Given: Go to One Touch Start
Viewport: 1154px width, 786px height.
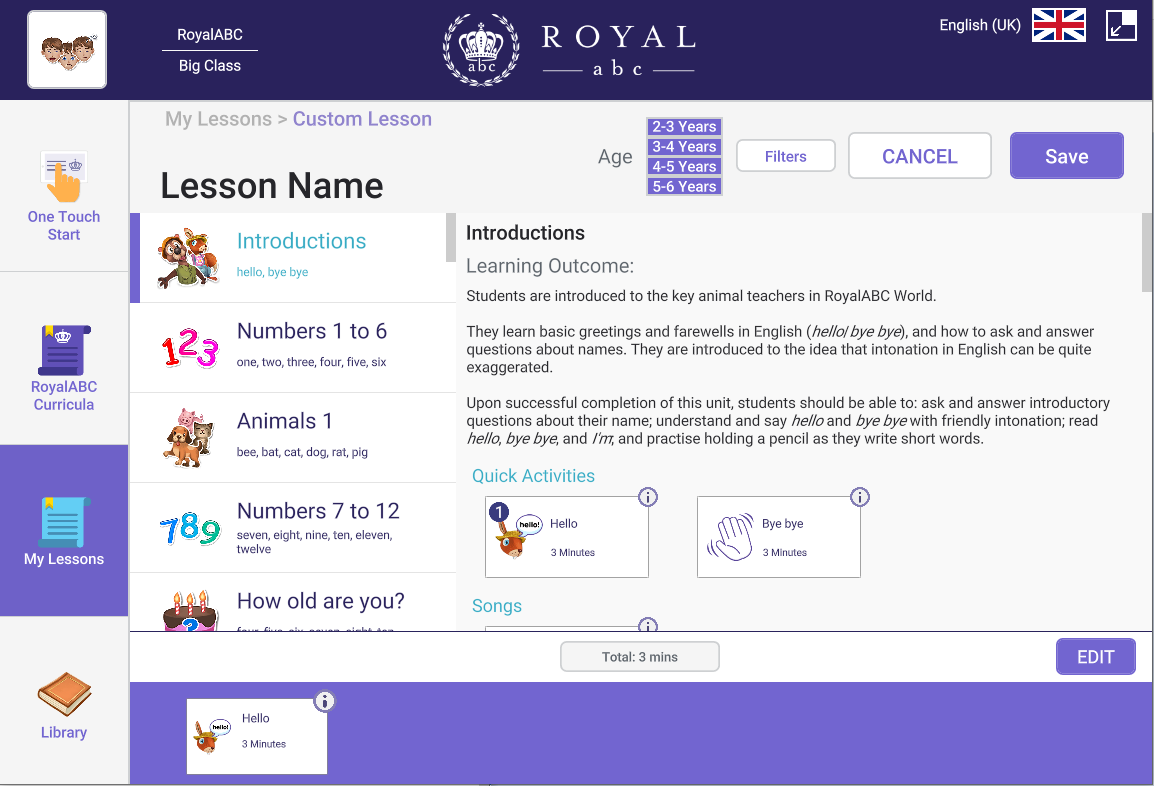Looking at the screenshot, I should (64, 186).
